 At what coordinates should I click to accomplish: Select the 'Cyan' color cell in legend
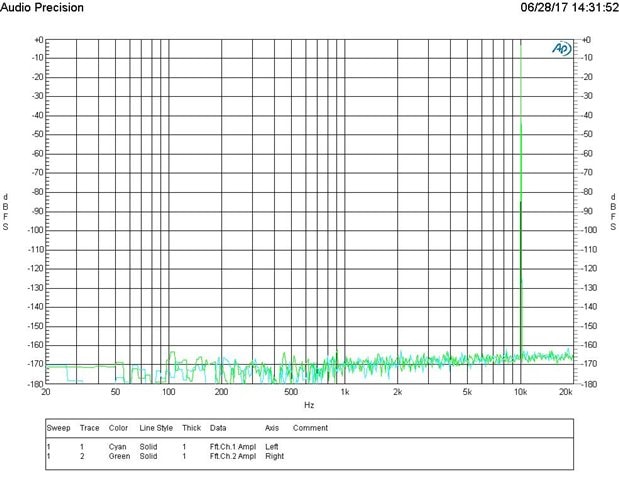point(118,447)
